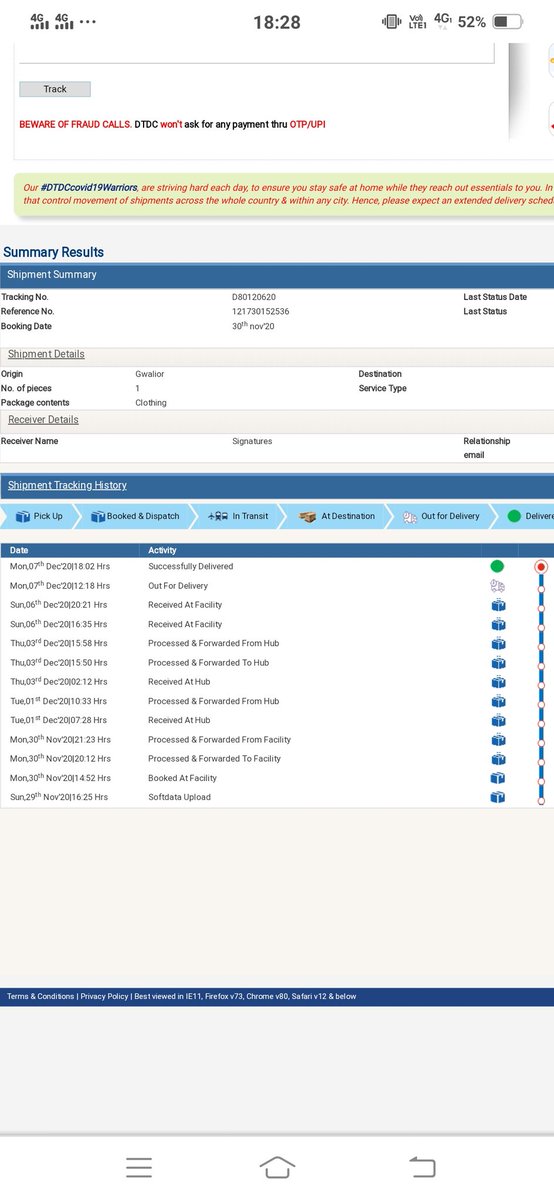Select the Out for Delivery status step
This screenshot has height=1200, width=554.
click(x=441, y=516)
